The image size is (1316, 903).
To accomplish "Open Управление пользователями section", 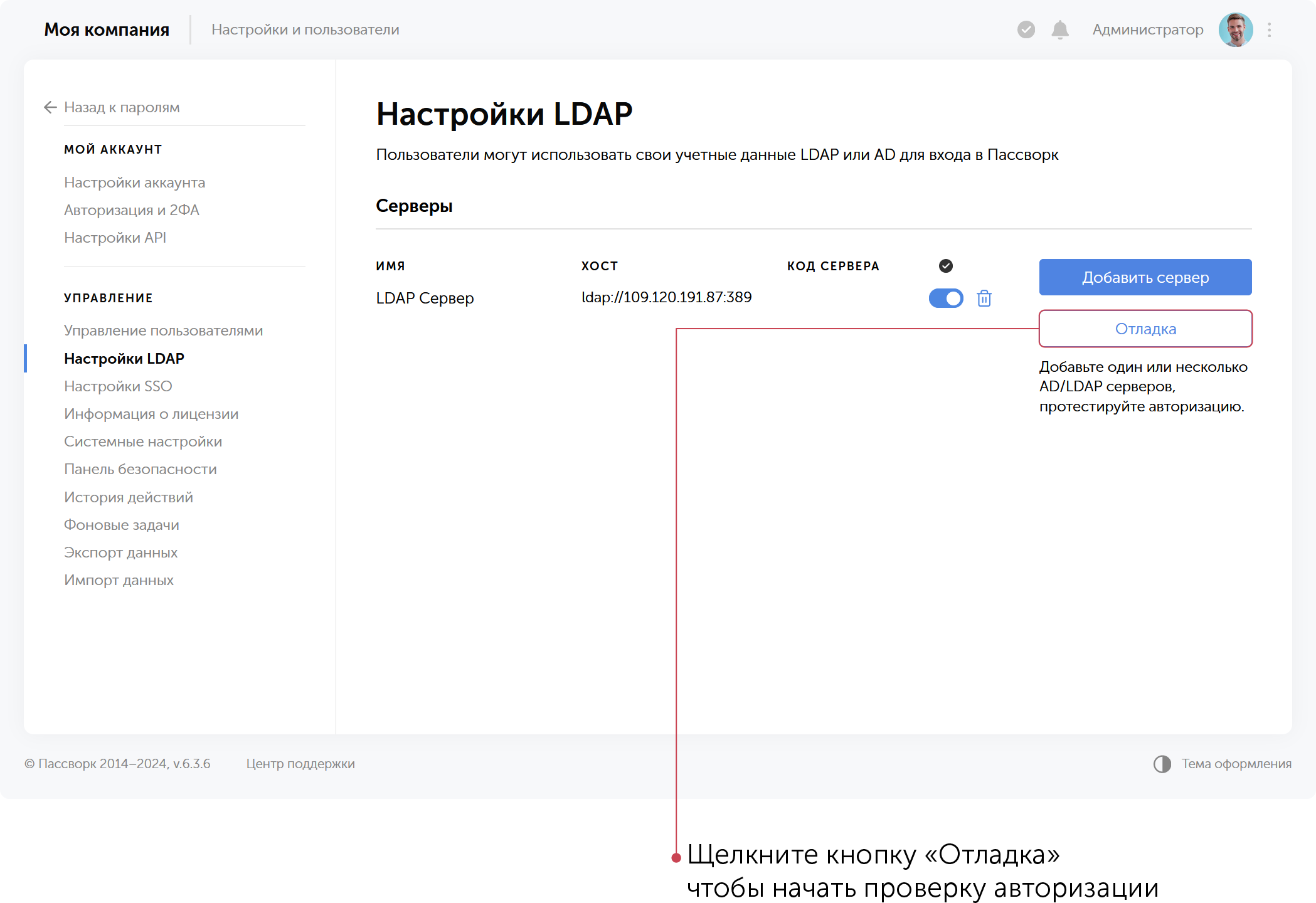I will tap(163, 330).
